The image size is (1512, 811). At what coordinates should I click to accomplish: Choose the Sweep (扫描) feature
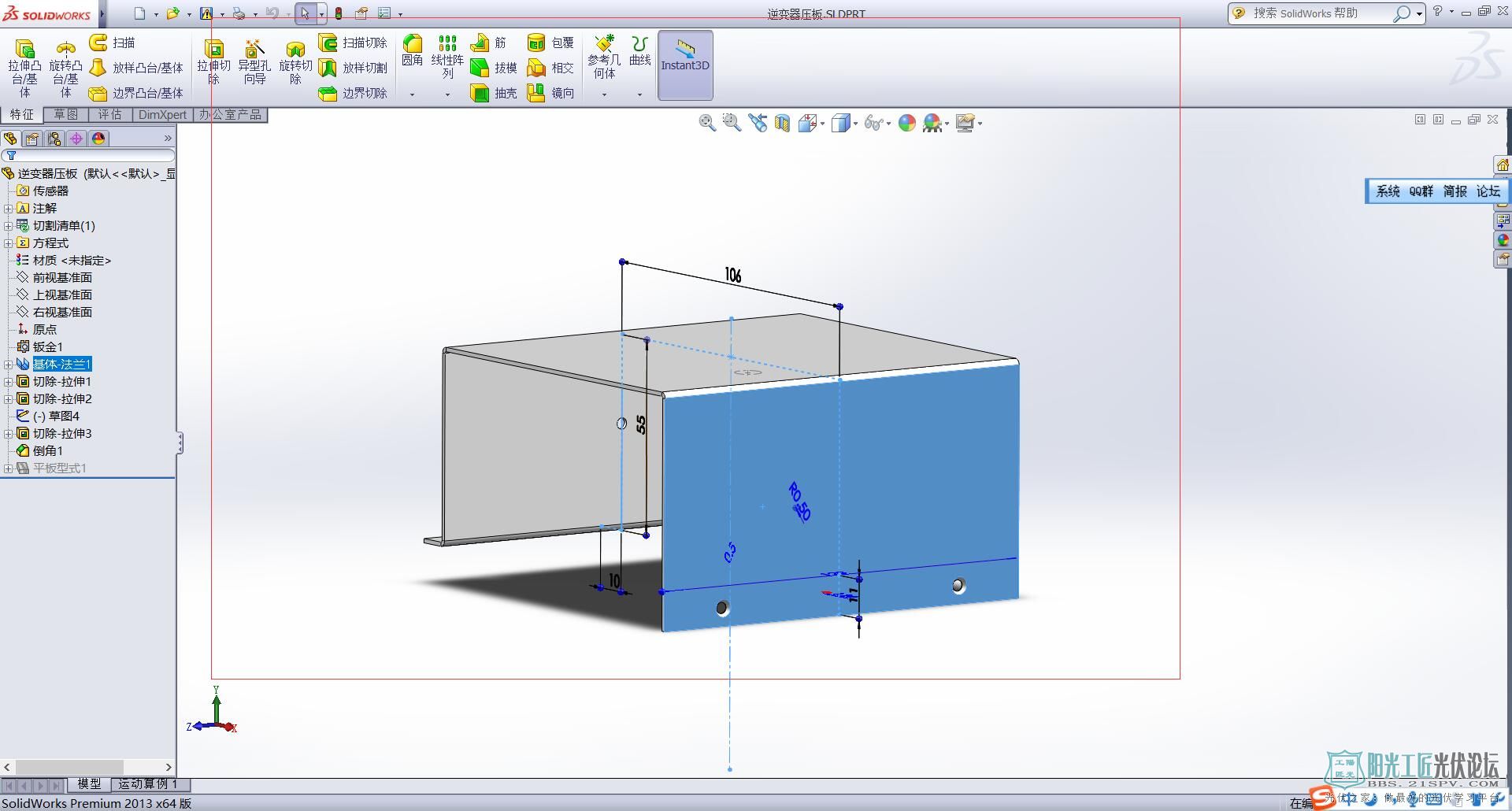112,43
